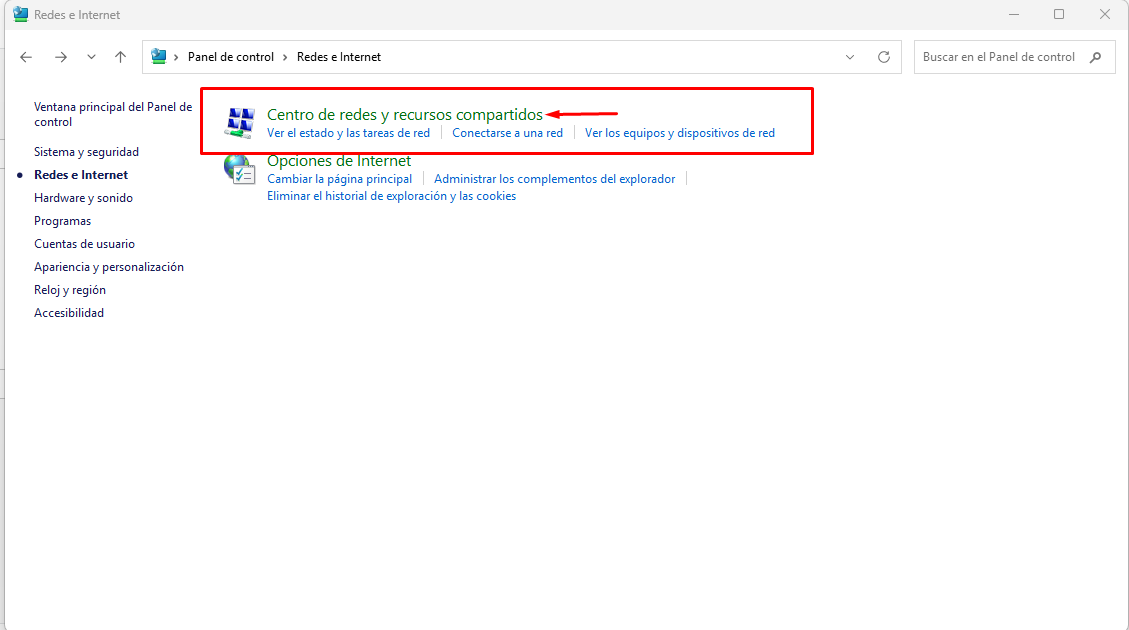This screenshot has height=630, width=1129.
Task: Expand chevron after Panel de control breadcrumb
Action: point(286,57)
